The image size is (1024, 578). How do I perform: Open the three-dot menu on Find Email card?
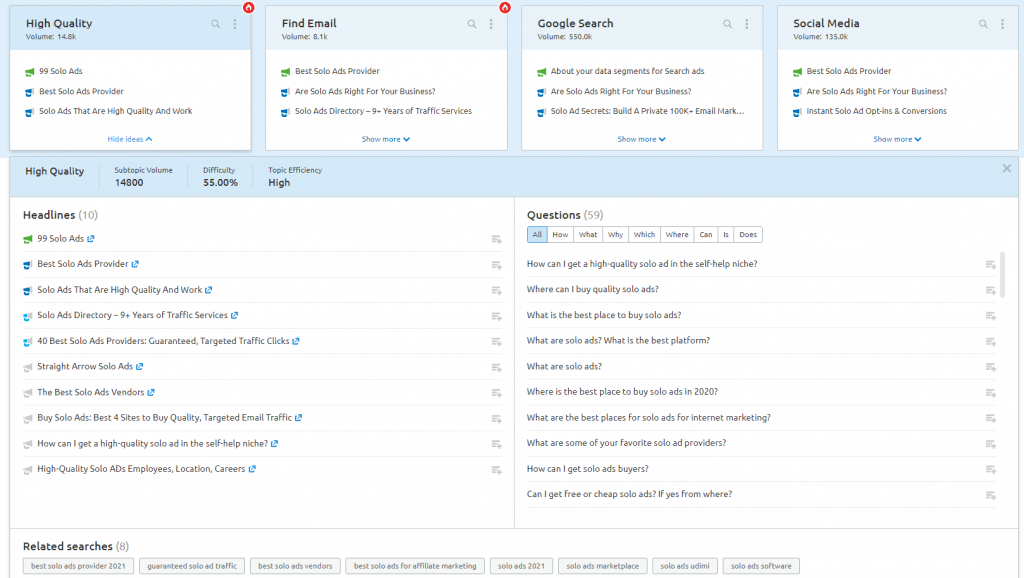coord(491,24)
